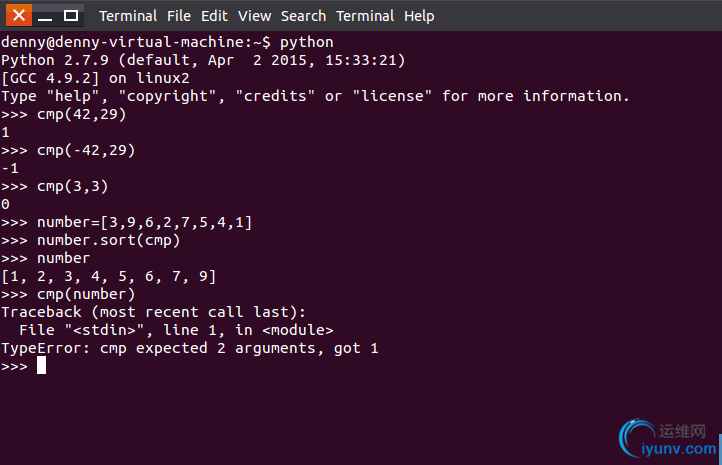The width and height of the screenshot is (722, 465).
Task: Open the second Terminal menu next to Help
Action: click(365, 16)
